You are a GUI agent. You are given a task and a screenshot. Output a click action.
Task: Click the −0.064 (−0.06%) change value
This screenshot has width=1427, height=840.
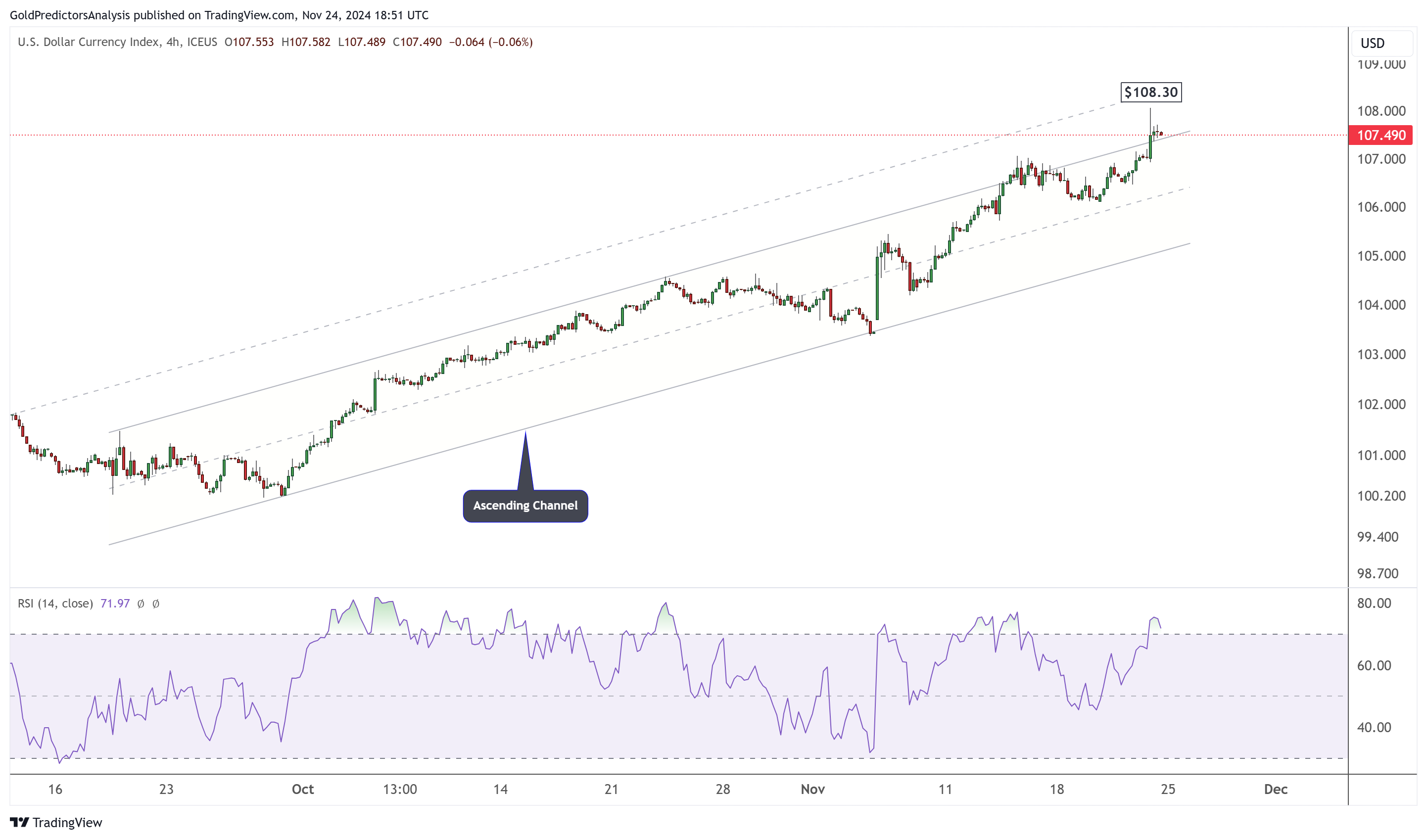[490, 42]
